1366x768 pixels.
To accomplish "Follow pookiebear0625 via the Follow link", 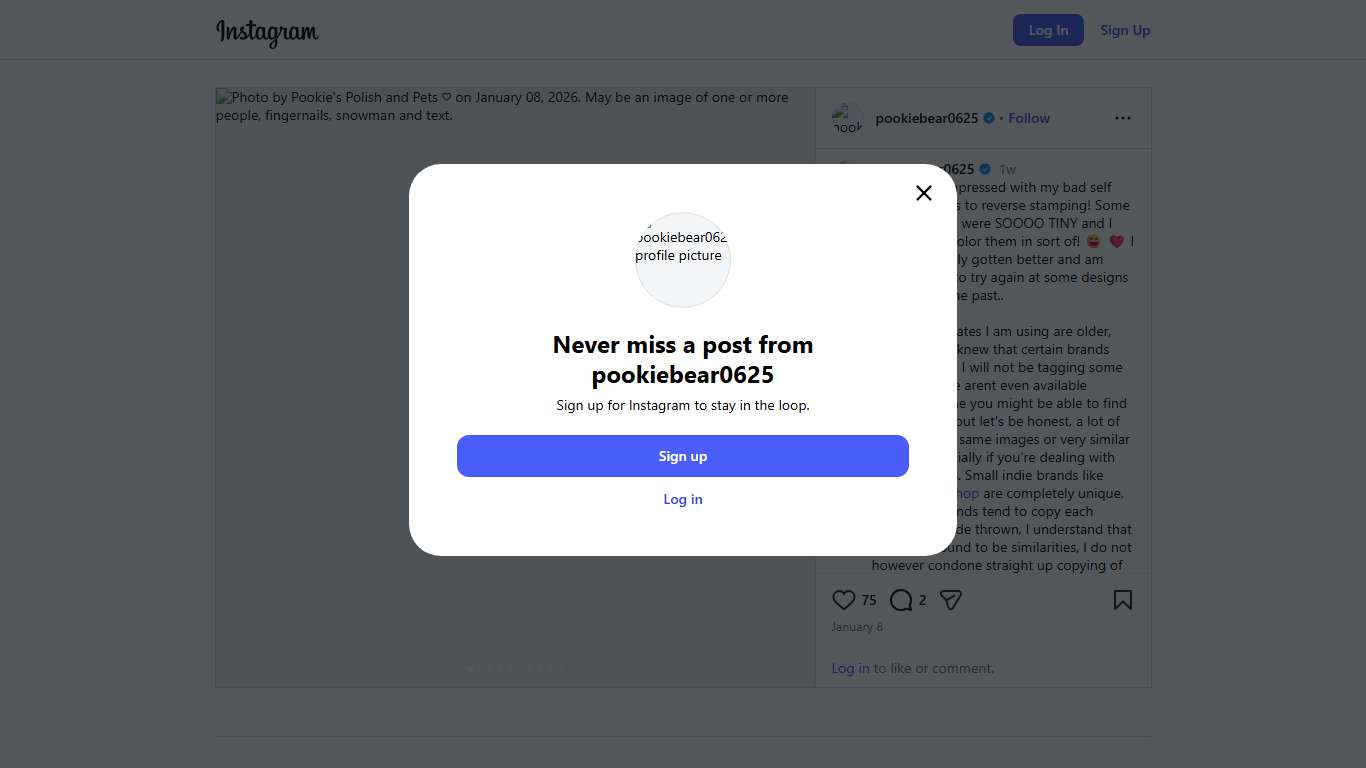I will point(1029,118).
